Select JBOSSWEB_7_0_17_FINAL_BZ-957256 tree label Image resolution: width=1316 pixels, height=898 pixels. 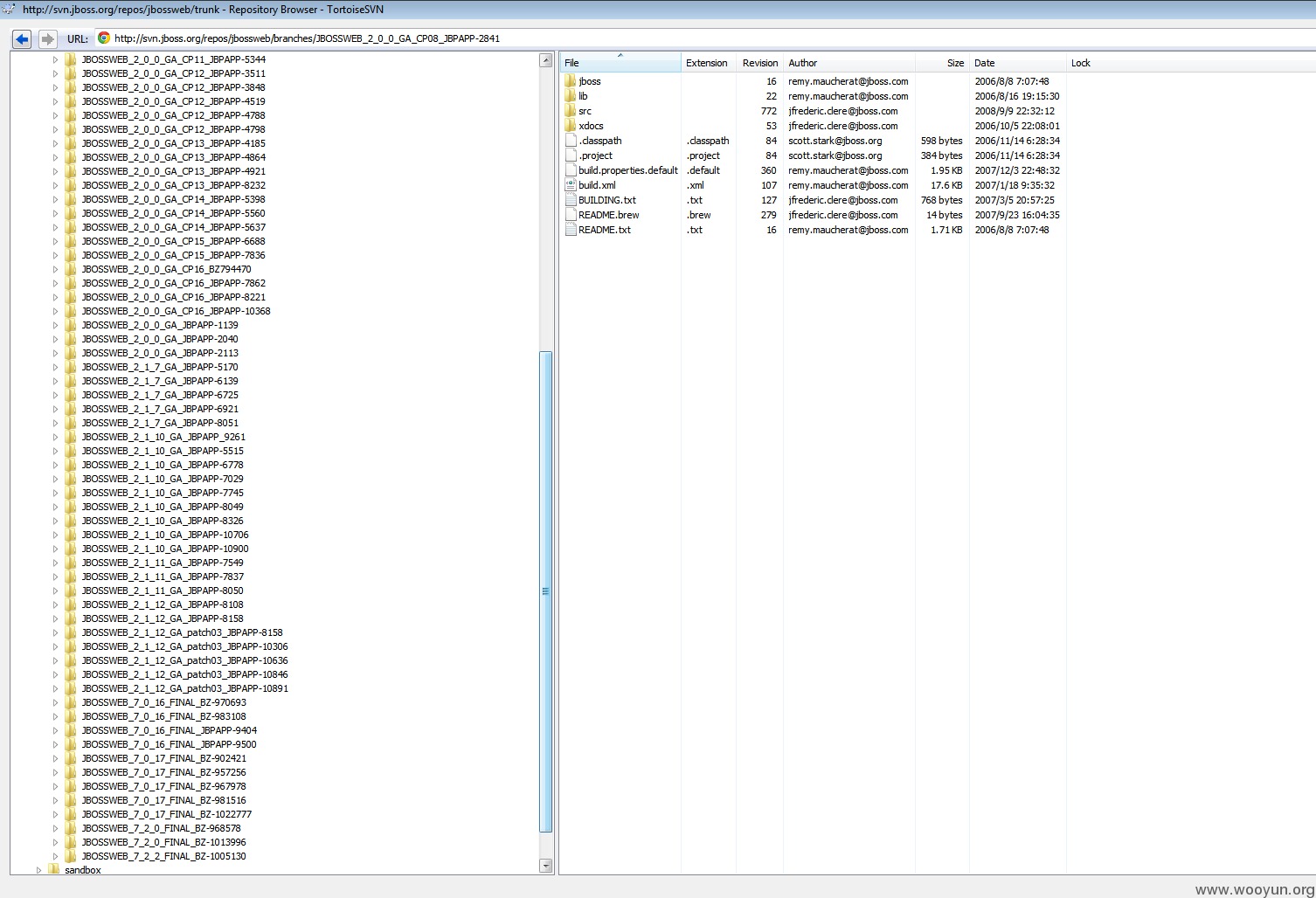pos(163,772)
